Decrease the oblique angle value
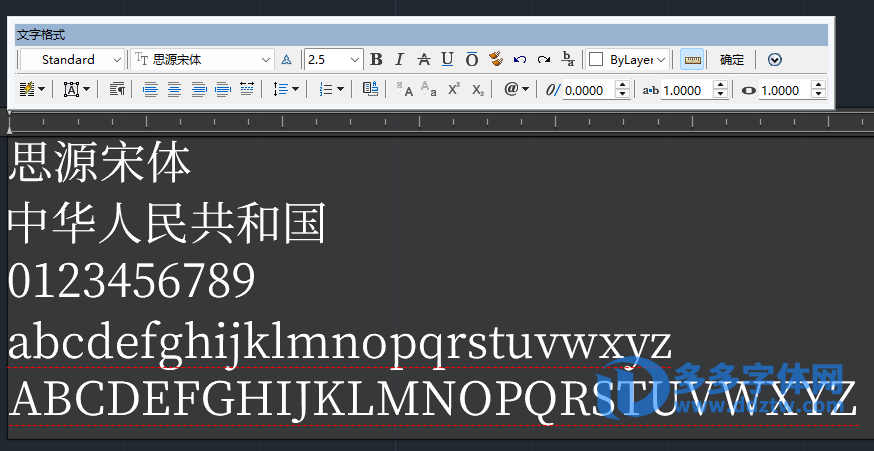874x451 pixels. [623, 94]
